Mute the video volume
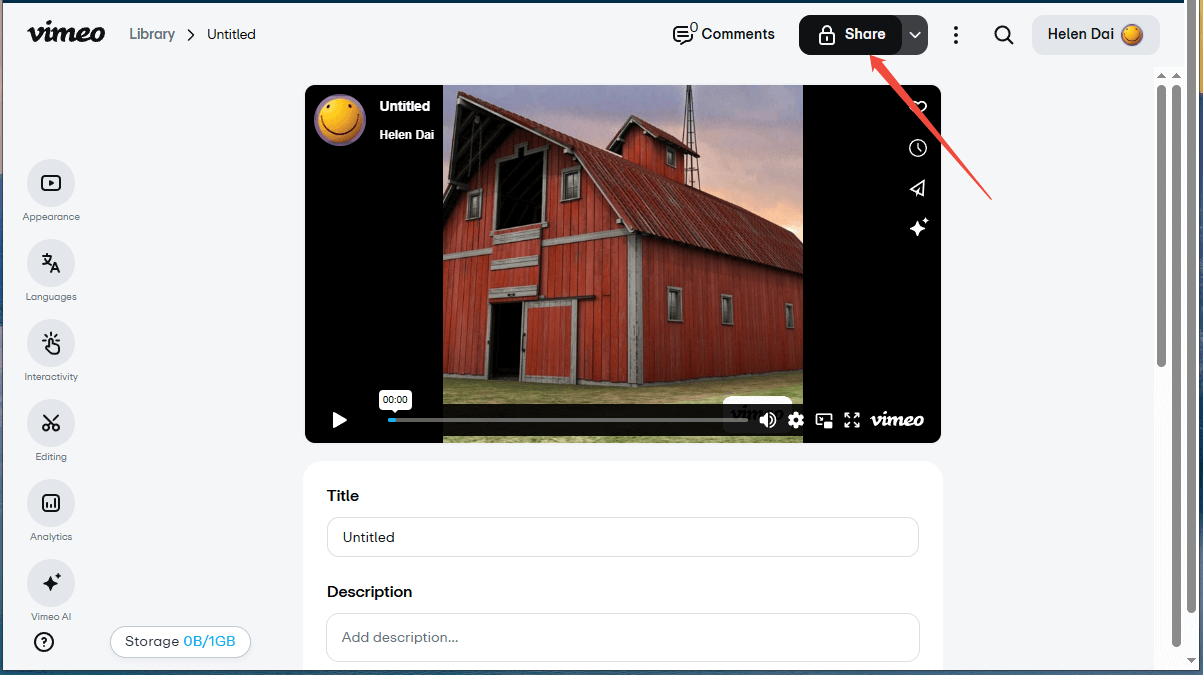 click(x=768, y=420)
